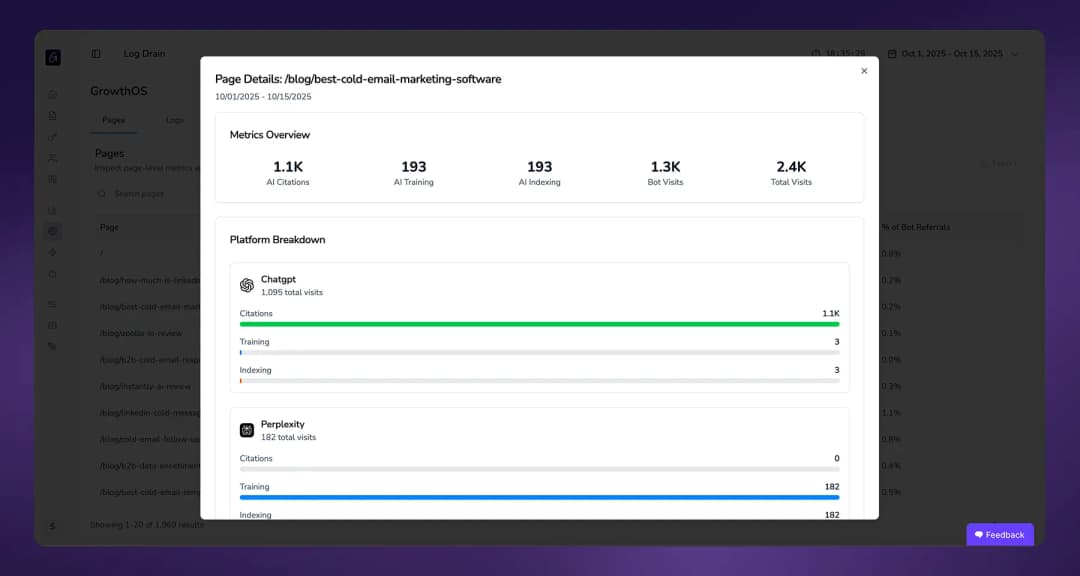This screenshot has width=1080, height=576.
Task: Click the clock icon next to the 18:35:25 timestamp
Action: (818, 54)
